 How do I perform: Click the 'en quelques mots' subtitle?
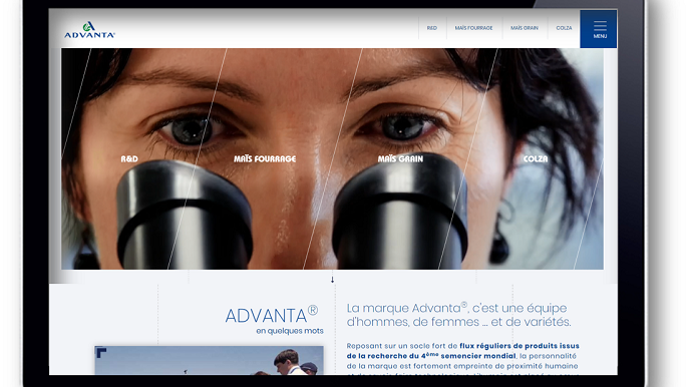click(290, 331)
